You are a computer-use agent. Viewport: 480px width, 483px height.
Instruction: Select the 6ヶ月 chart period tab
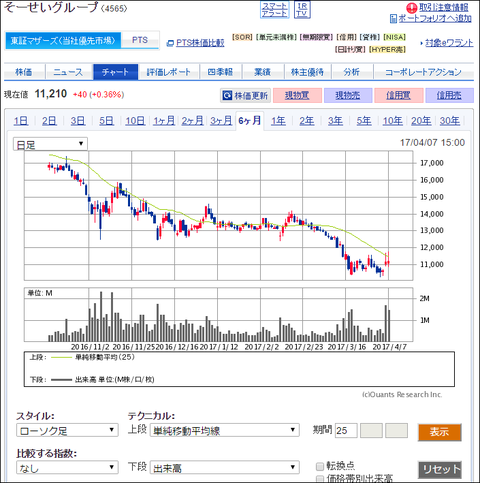[250, 121]
